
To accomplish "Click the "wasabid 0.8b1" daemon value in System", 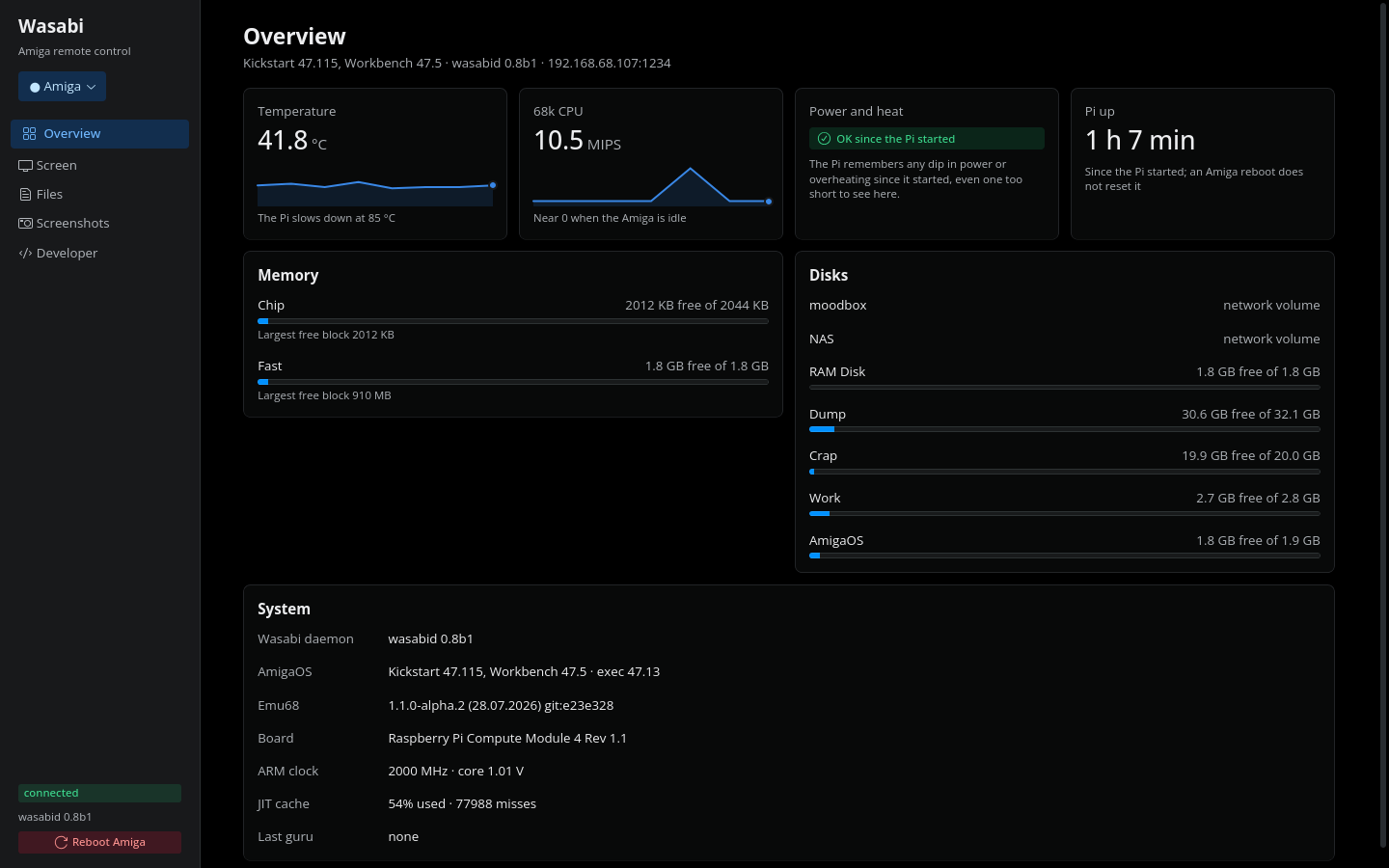I will pos(430,639).
